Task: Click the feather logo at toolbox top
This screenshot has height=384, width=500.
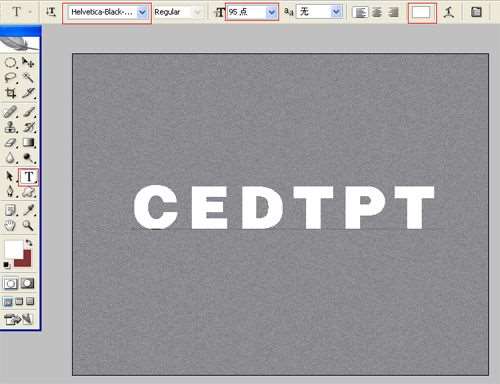Action: point(20,44)
